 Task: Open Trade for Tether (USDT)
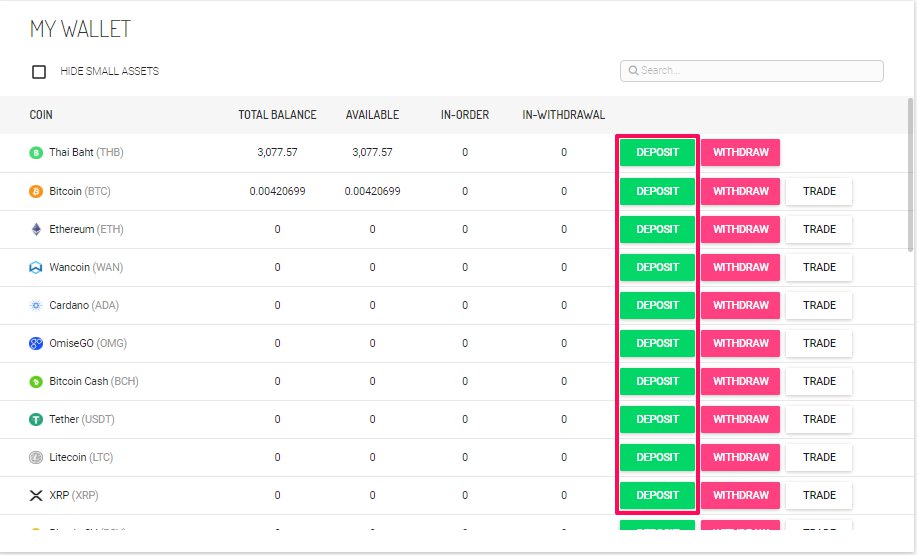coord(819,419)
